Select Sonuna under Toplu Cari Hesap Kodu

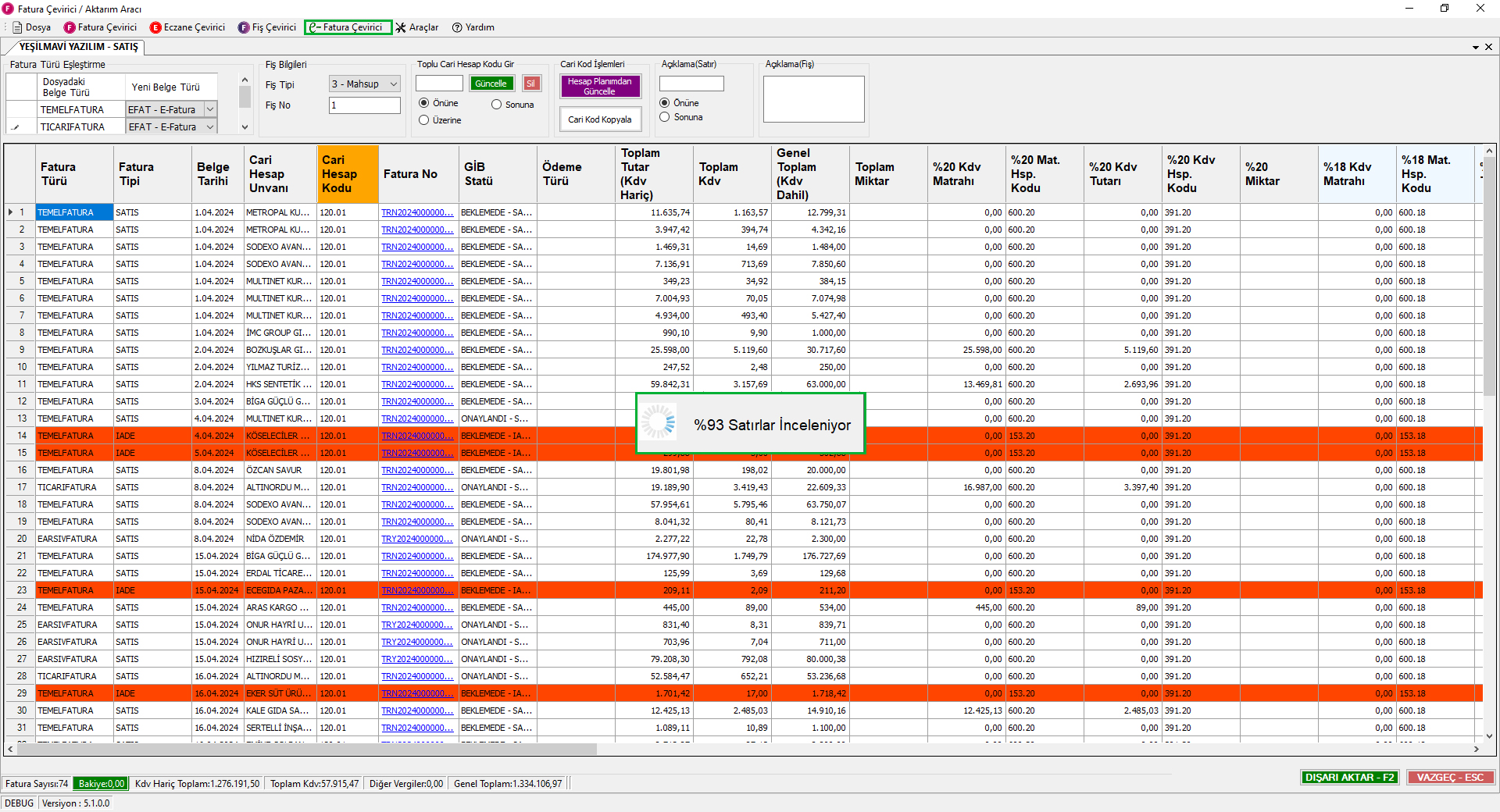click(496, 105)
